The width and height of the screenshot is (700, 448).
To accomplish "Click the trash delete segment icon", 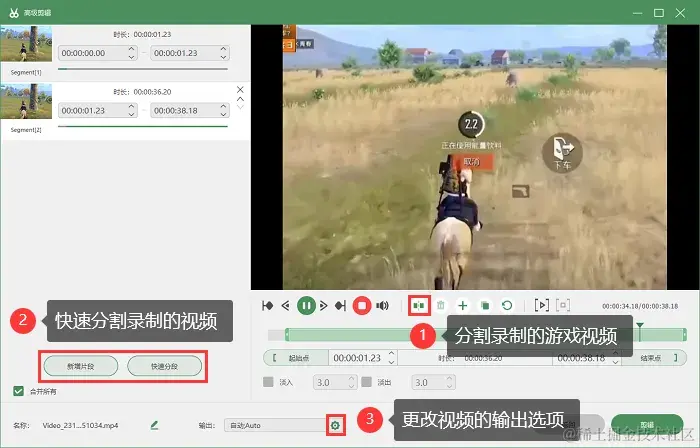I will pos(441,306).
